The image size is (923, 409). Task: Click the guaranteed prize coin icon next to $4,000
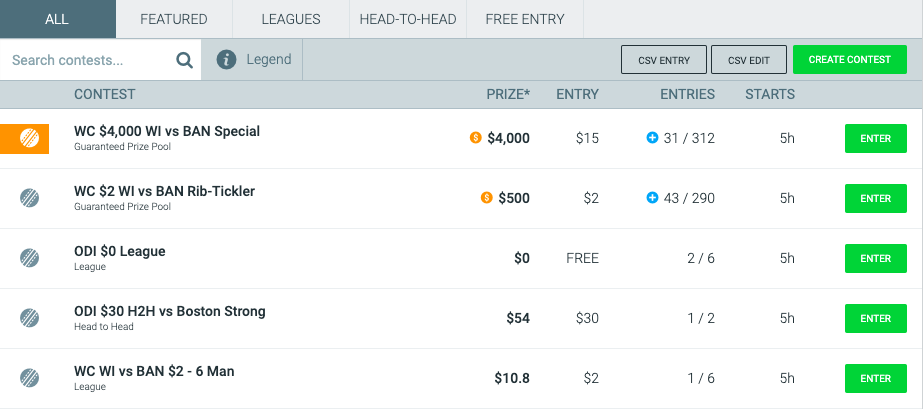coord(476,138)
